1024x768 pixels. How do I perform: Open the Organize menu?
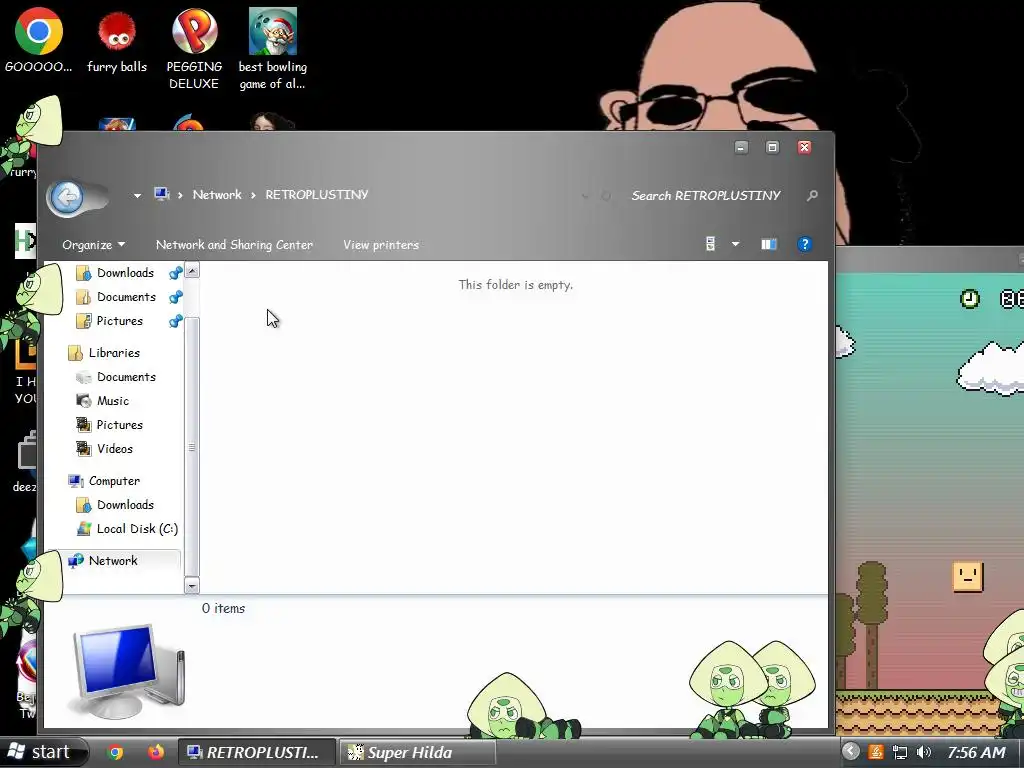pos(93,245)
